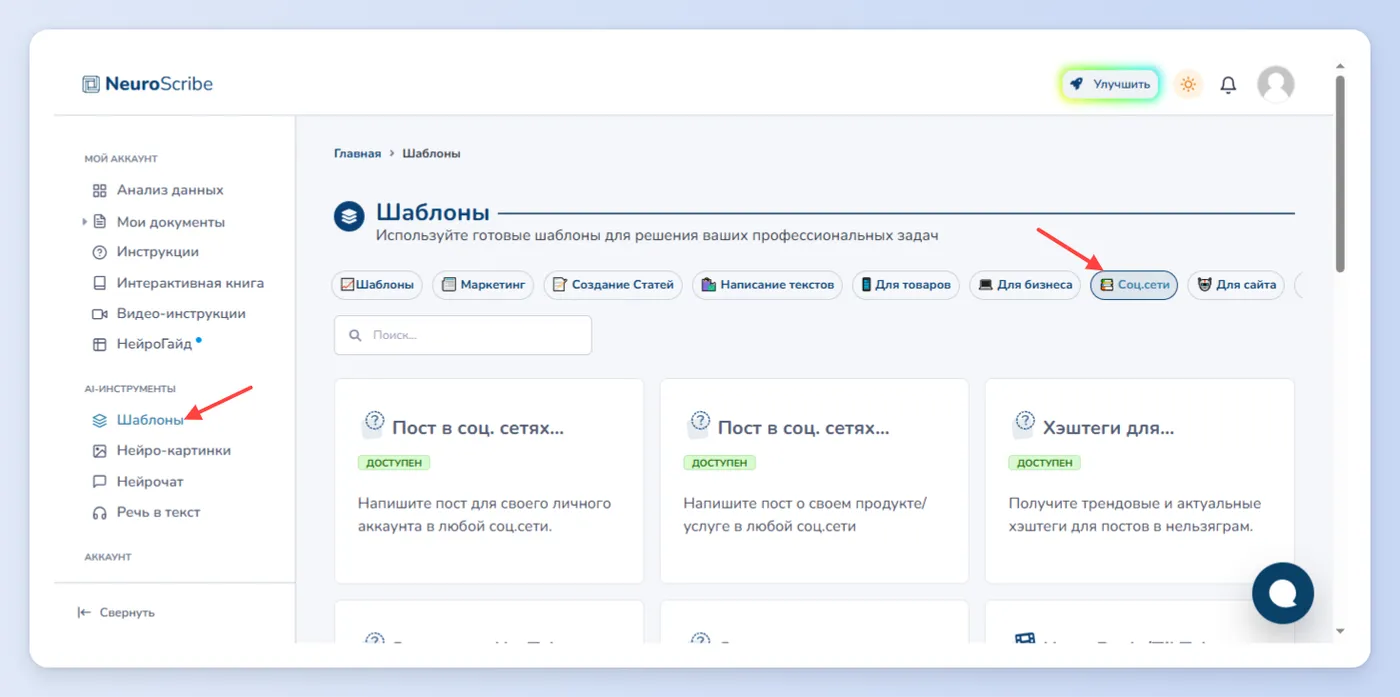Open Речь в текст headphones item
This screenshot has width=1400, height=697.
(x=99, y=512)
